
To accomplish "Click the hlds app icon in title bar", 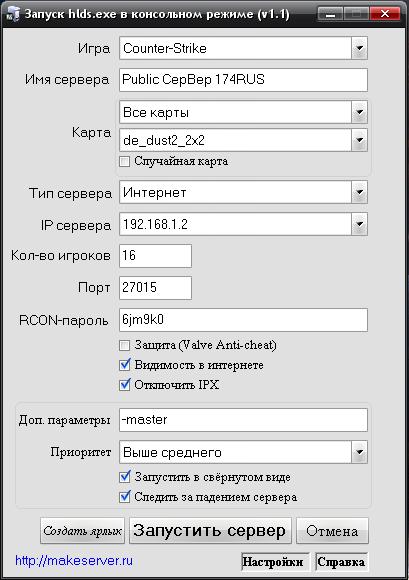I will pos(13,14).
